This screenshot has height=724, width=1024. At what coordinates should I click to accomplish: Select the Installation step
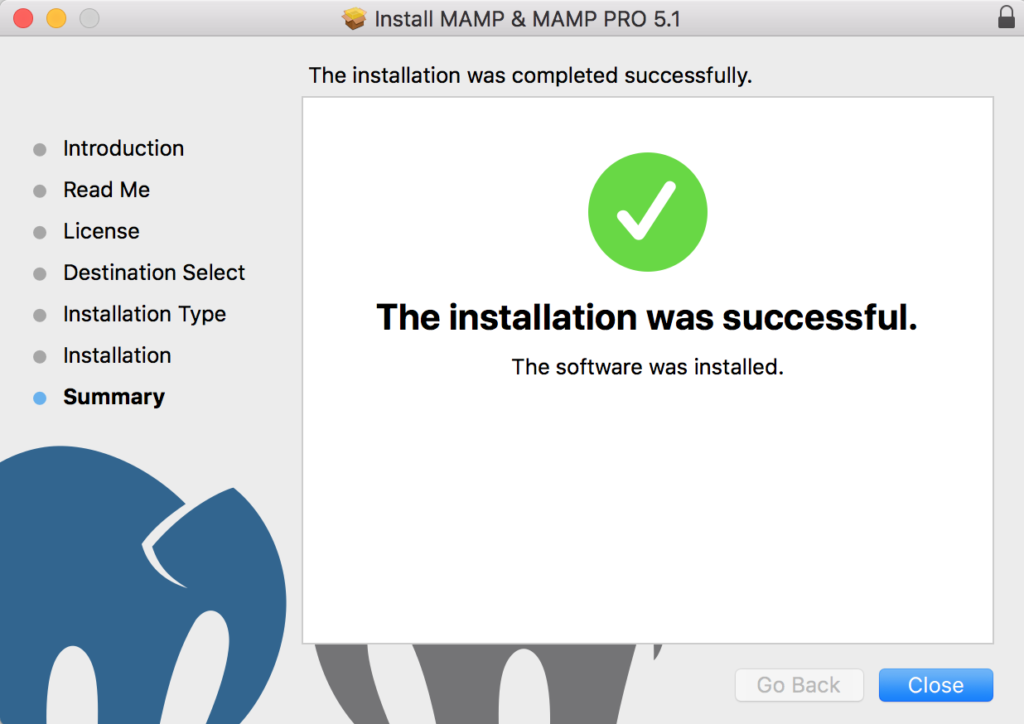pos(117,355)
